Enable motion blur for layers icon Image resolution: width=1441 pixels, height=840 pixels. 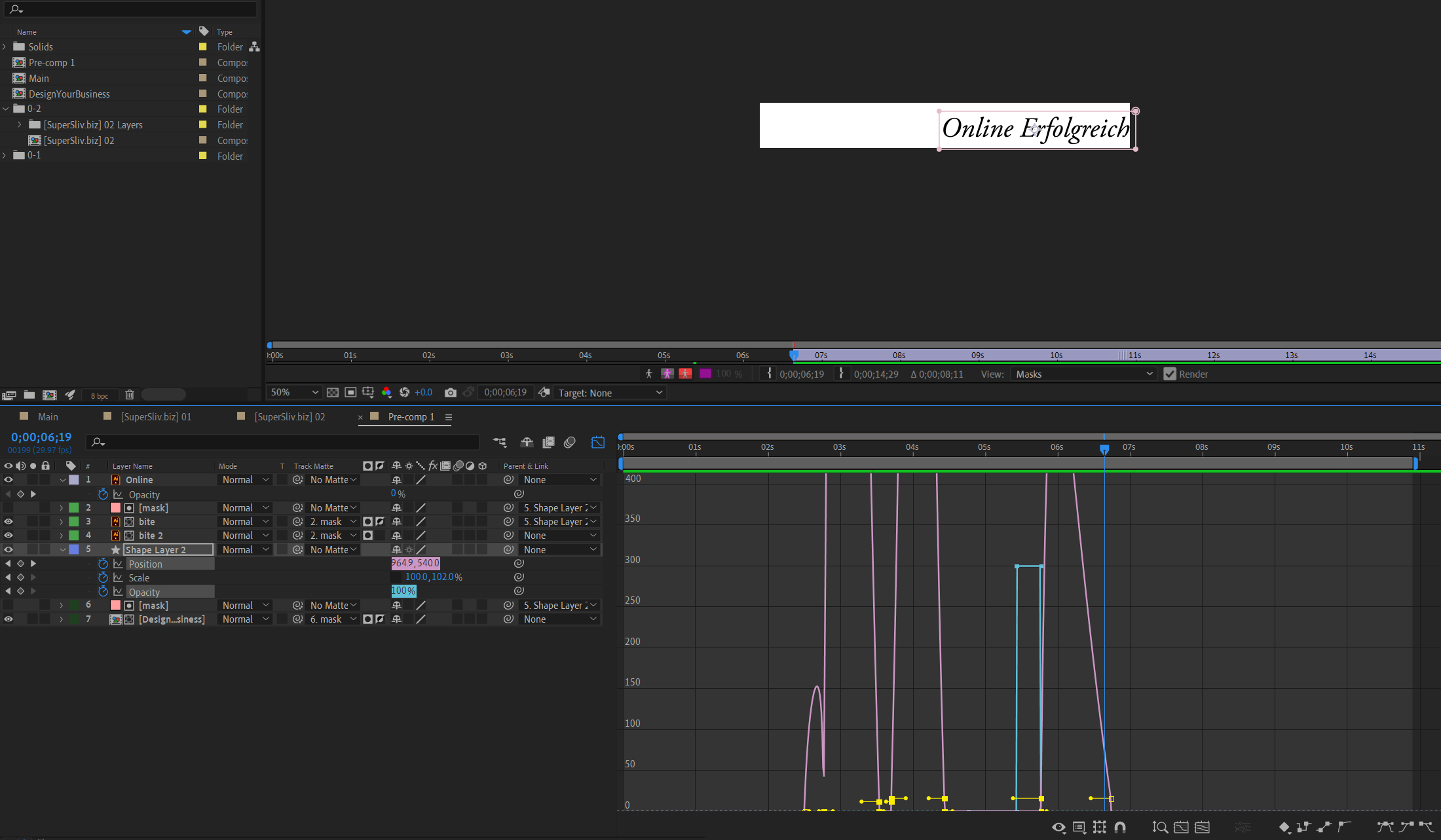(x=570, y=443)
